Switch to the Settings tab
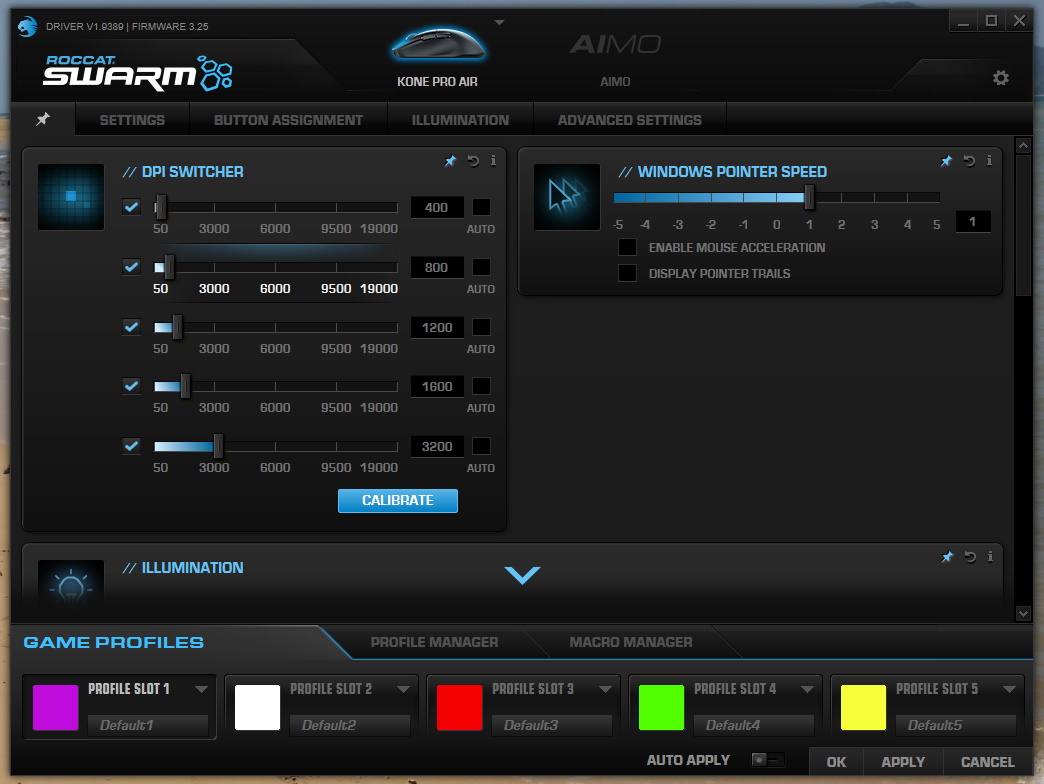Viewport: 1044px width, 784px height. 132,120
